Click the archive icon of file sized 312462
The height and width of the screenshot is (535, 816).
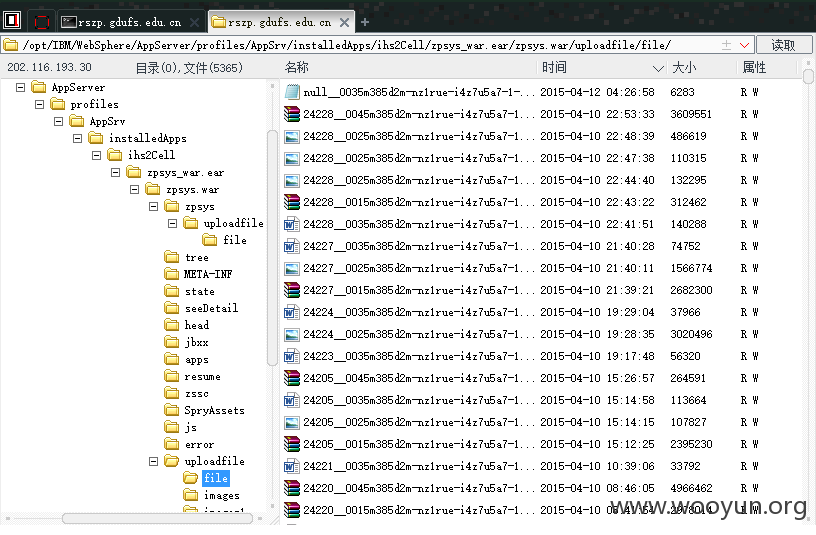point(292,202)
